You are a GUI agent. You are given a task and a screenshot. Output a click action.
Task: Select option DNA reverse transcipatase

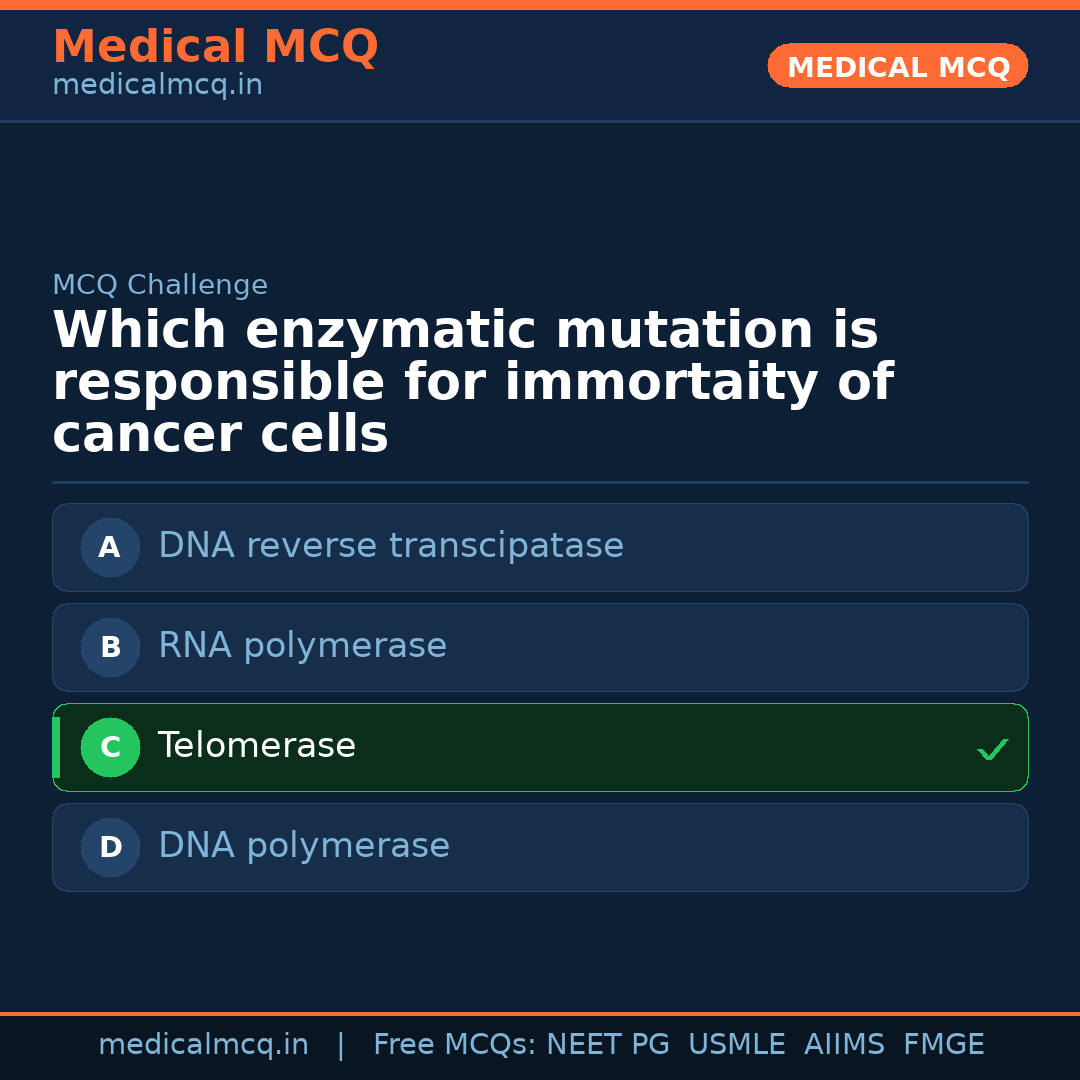390,546
